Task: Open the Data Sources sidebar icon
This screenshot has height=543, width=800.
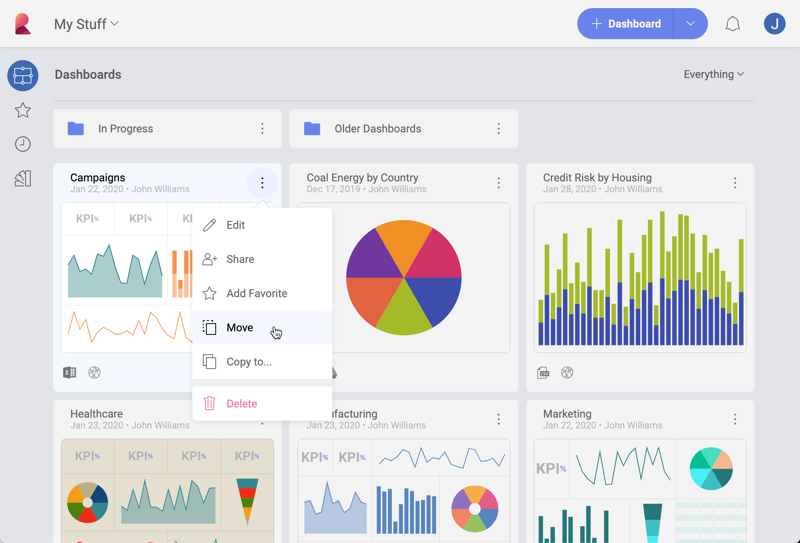Action: 22,179
